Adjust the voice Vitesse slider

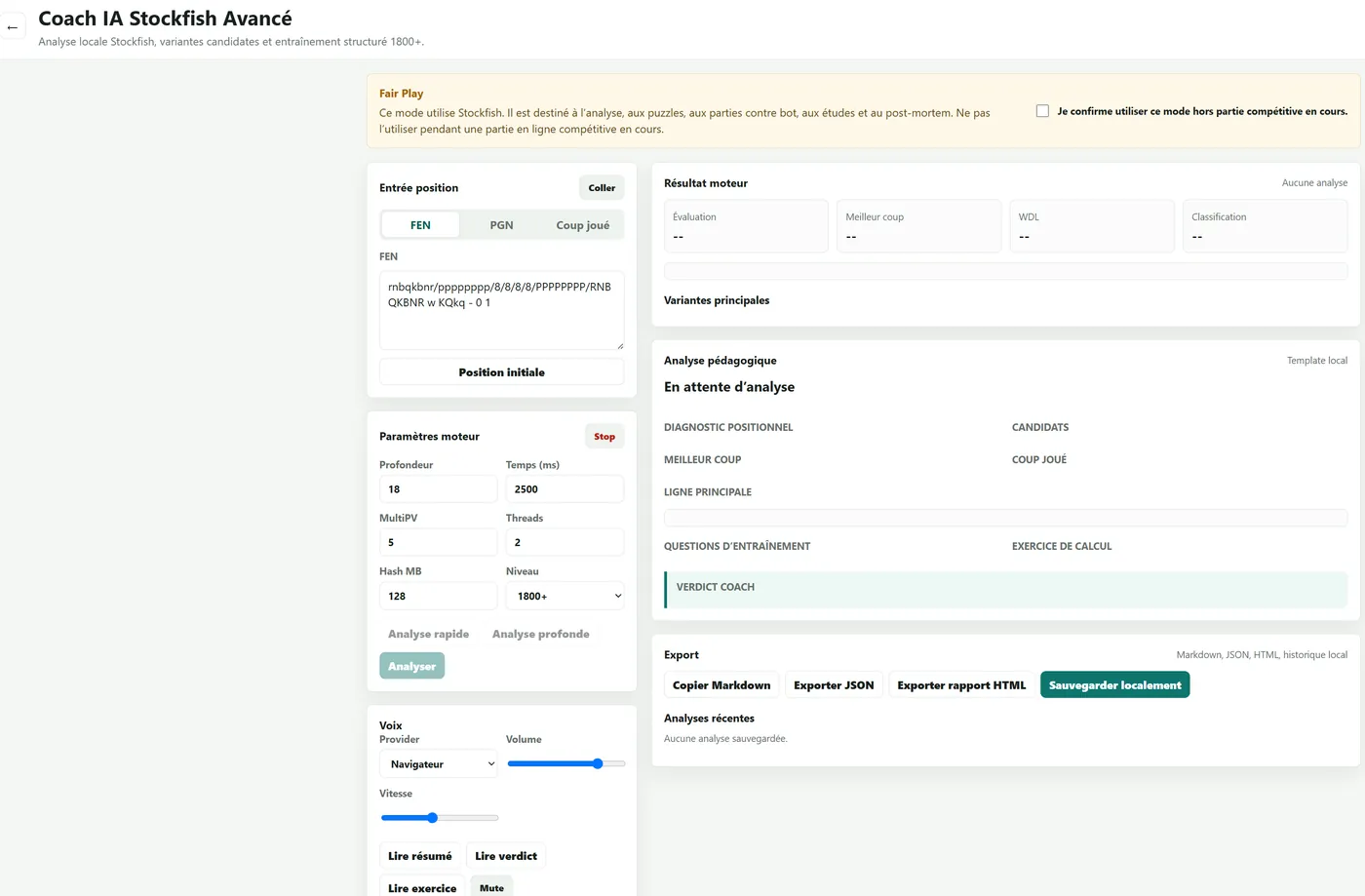tap(439, 818)
